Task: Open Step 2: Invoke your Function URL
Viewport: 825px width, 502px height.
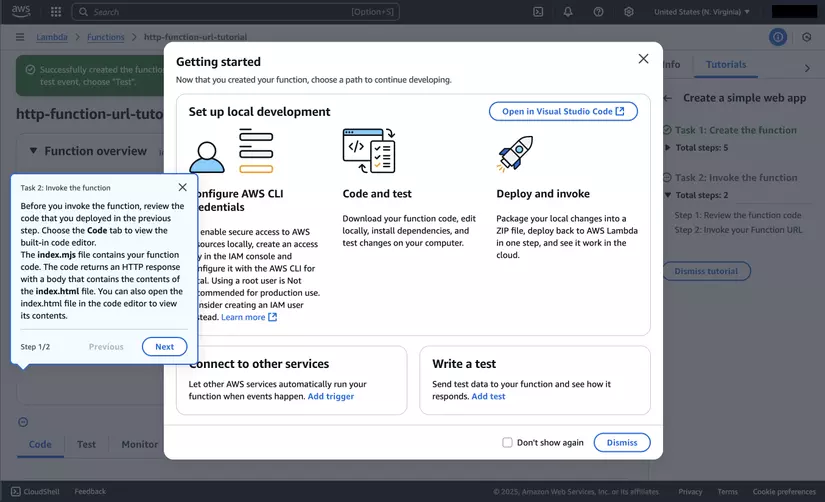Action: click(x=738, y=230)
